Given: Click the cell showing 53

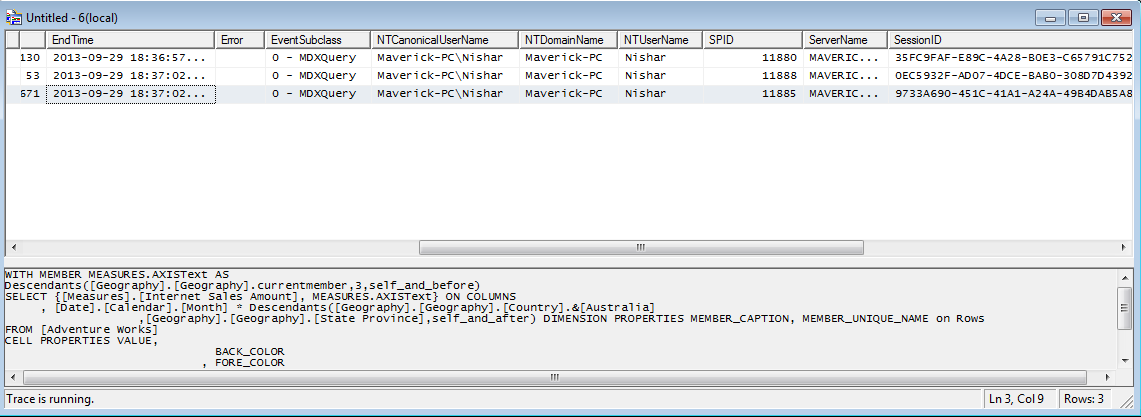Looking at the screenshot, I should tap(32, 76).
